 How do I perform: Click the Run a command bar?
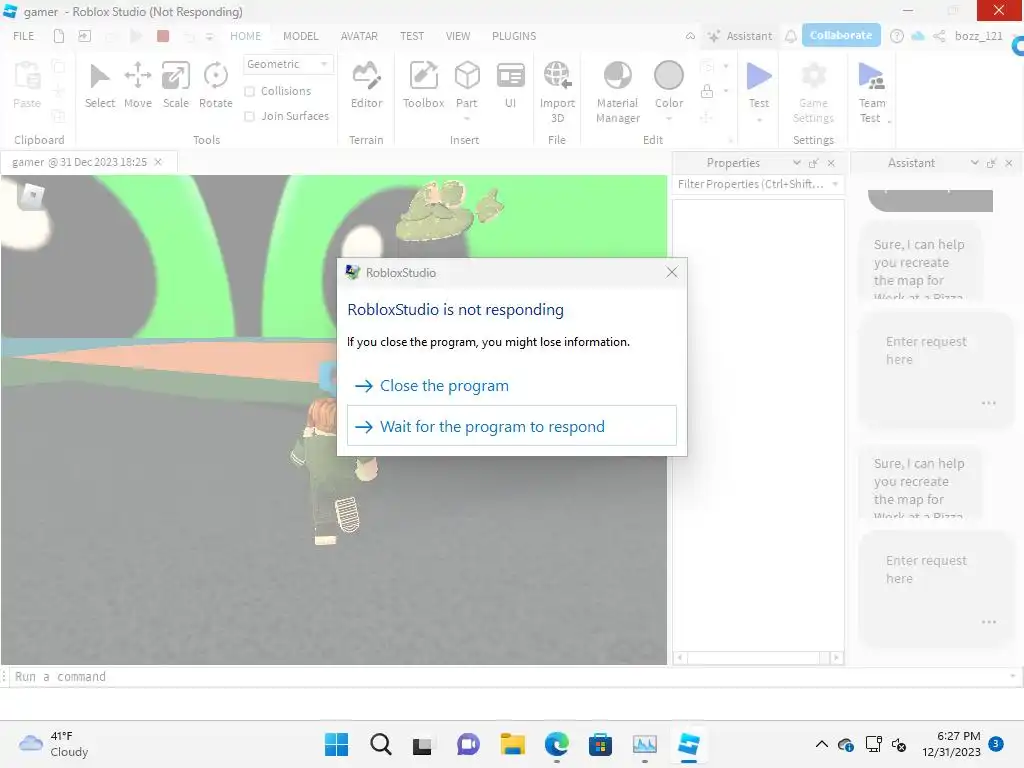pyautogui.click(x=511, y=677)
